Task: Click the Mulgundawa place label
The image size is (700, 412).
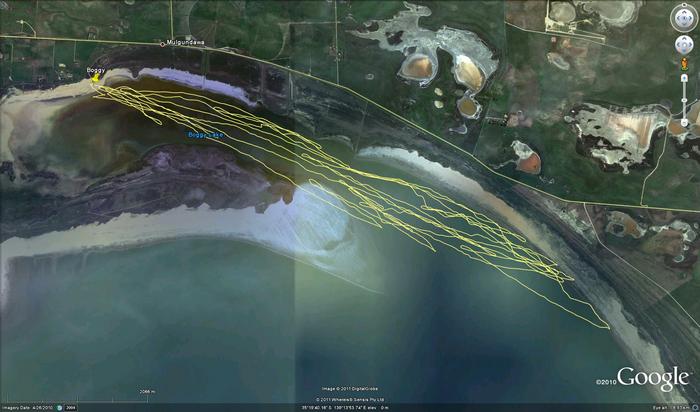Action: click(x=186, y=44)
